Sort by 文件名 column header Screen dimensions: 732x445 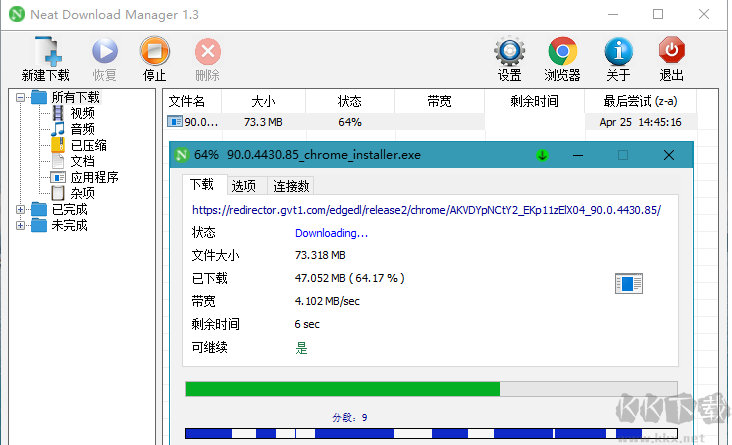coord(192,101)
